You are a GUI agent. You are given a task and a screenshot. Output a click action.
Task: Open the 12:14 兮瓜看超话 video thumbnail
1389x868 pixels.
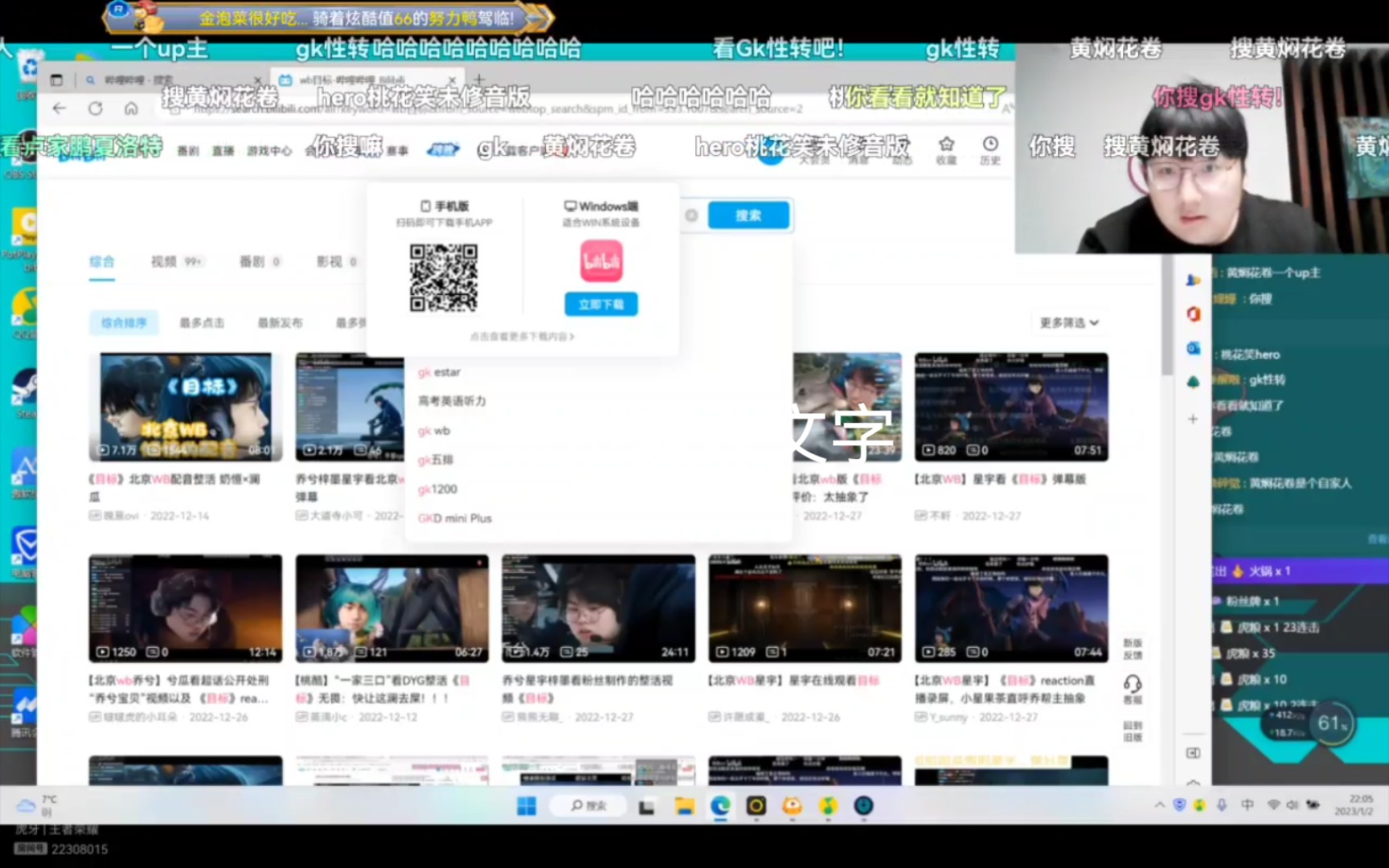point(186,608)
